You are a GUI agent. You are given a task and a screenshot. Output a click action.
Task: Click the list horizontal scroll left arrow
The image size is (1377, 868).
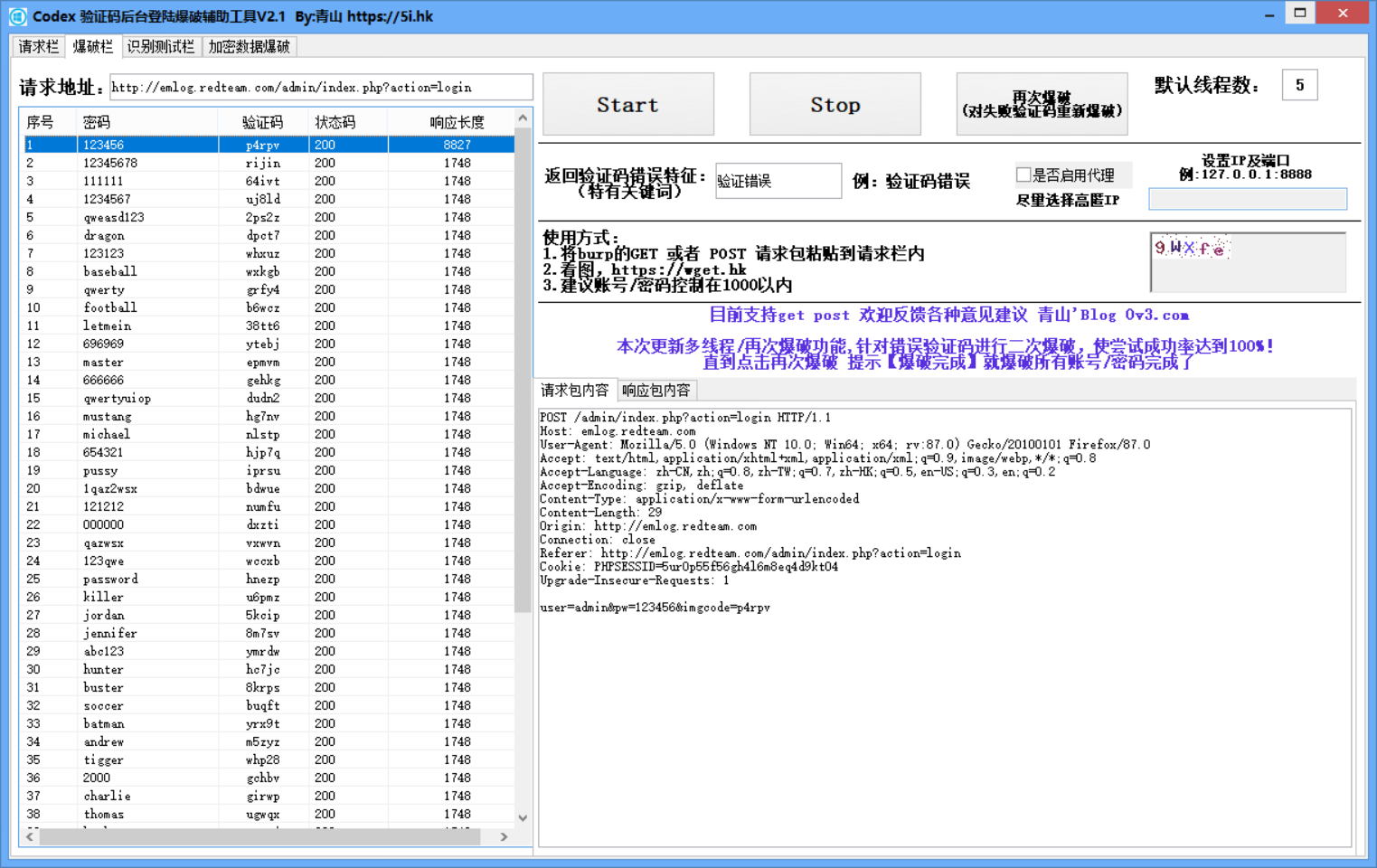point(30,837)
